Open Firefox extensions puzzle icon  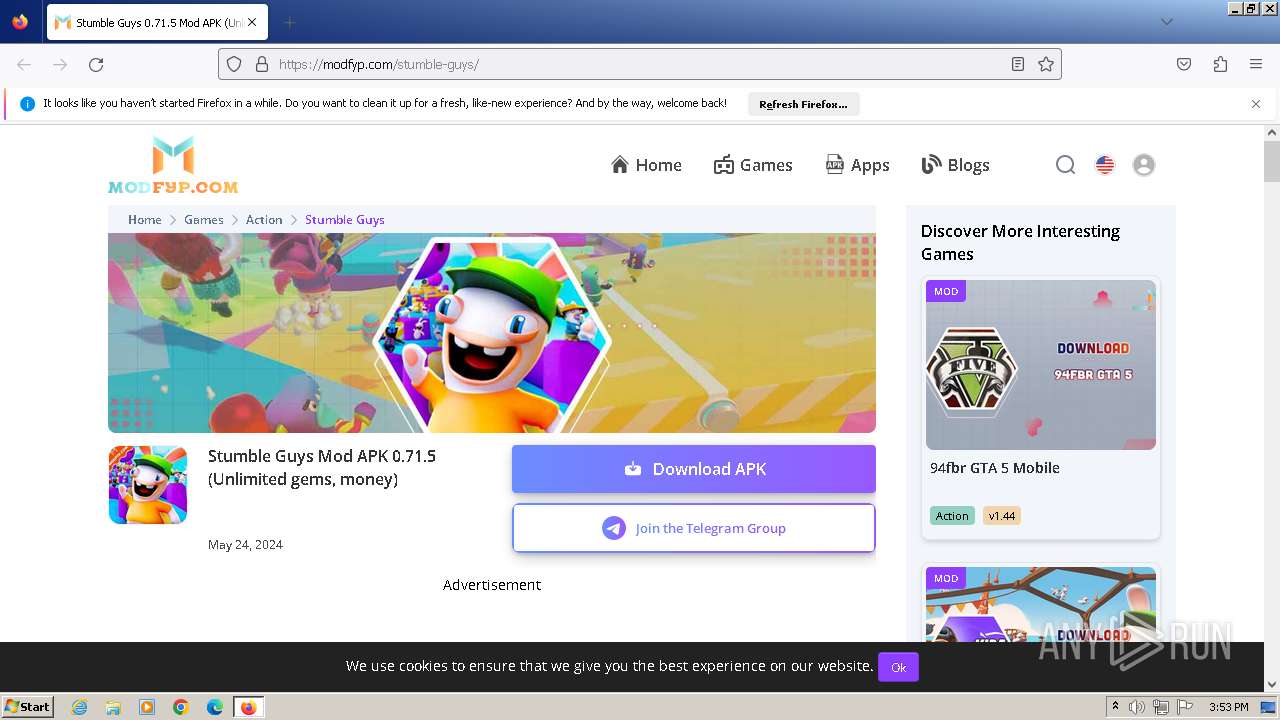[1220, 64]
